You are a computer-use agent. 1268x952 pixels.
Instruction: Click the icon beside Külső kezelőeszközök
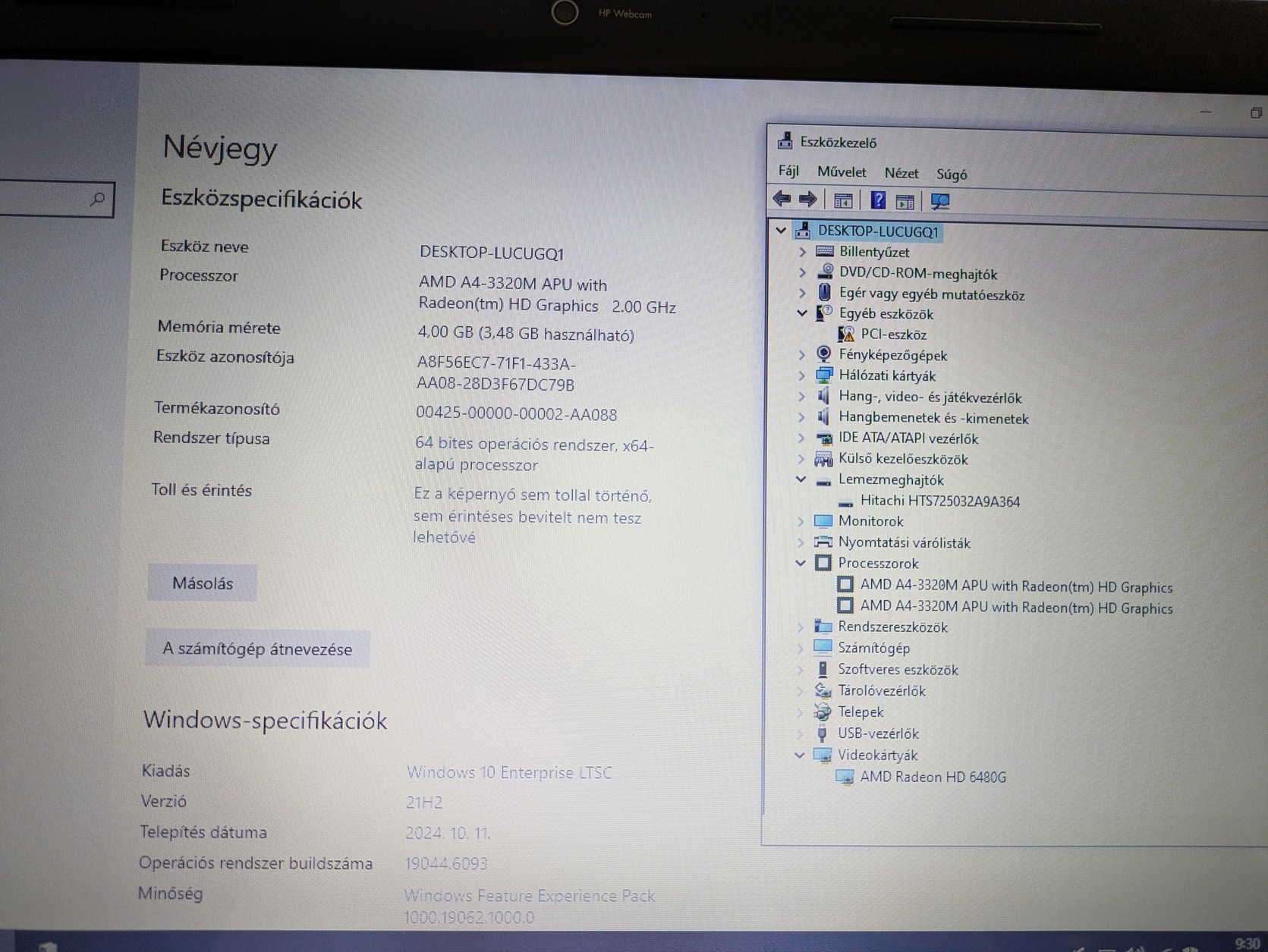click(823, 458)
